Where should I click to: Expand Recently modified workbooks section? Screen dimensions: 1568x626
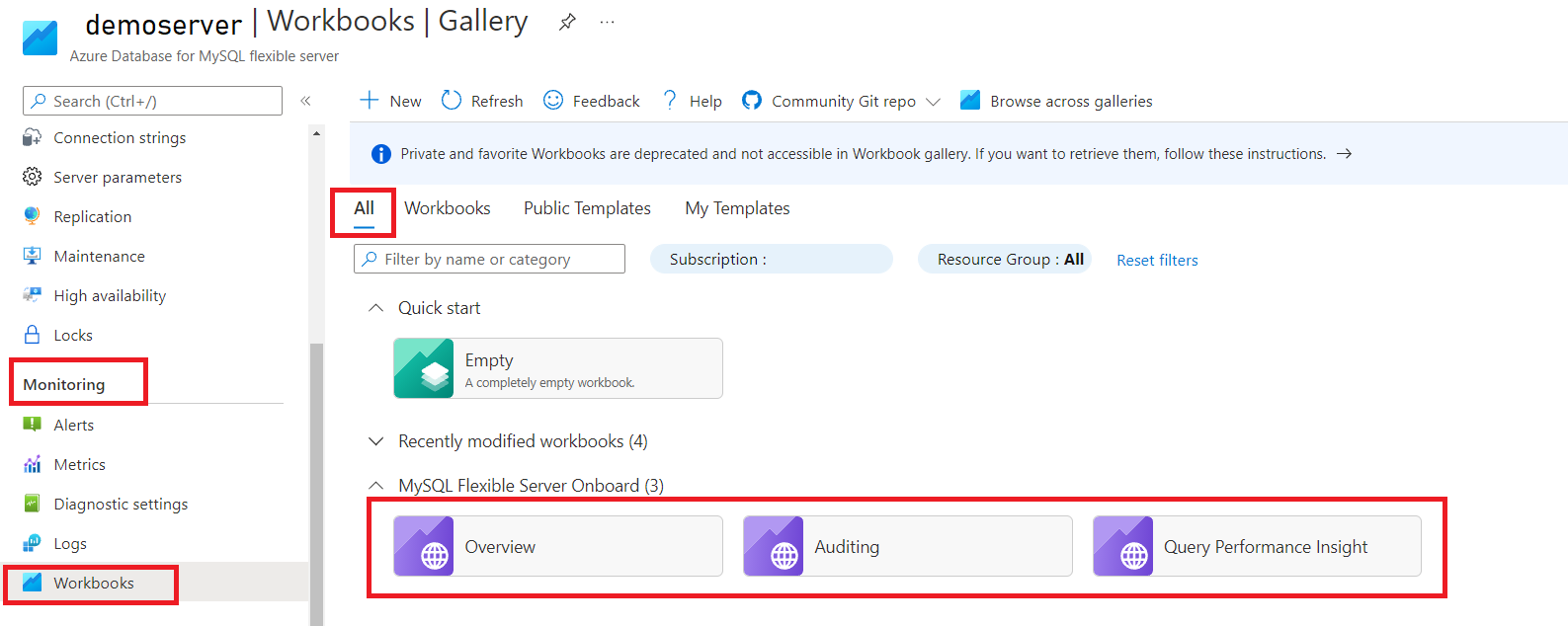tap(375, 441)
